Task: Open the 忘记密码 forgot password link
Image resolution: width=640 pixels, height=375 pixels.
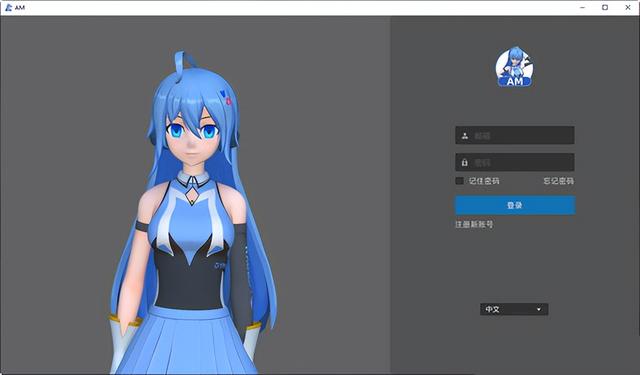Action: coord(558,181)
